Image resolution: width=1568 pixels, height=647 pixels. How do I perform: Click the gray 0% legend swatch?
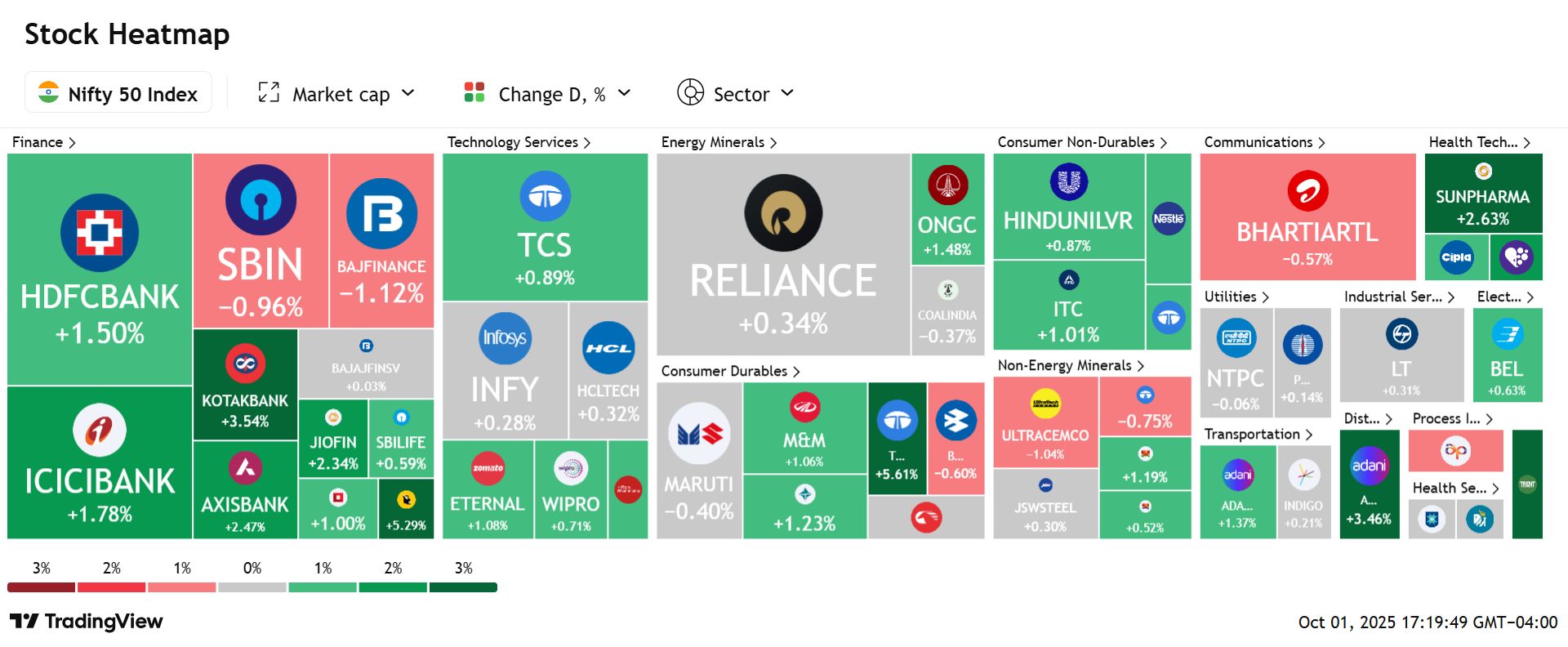[252, 587]
